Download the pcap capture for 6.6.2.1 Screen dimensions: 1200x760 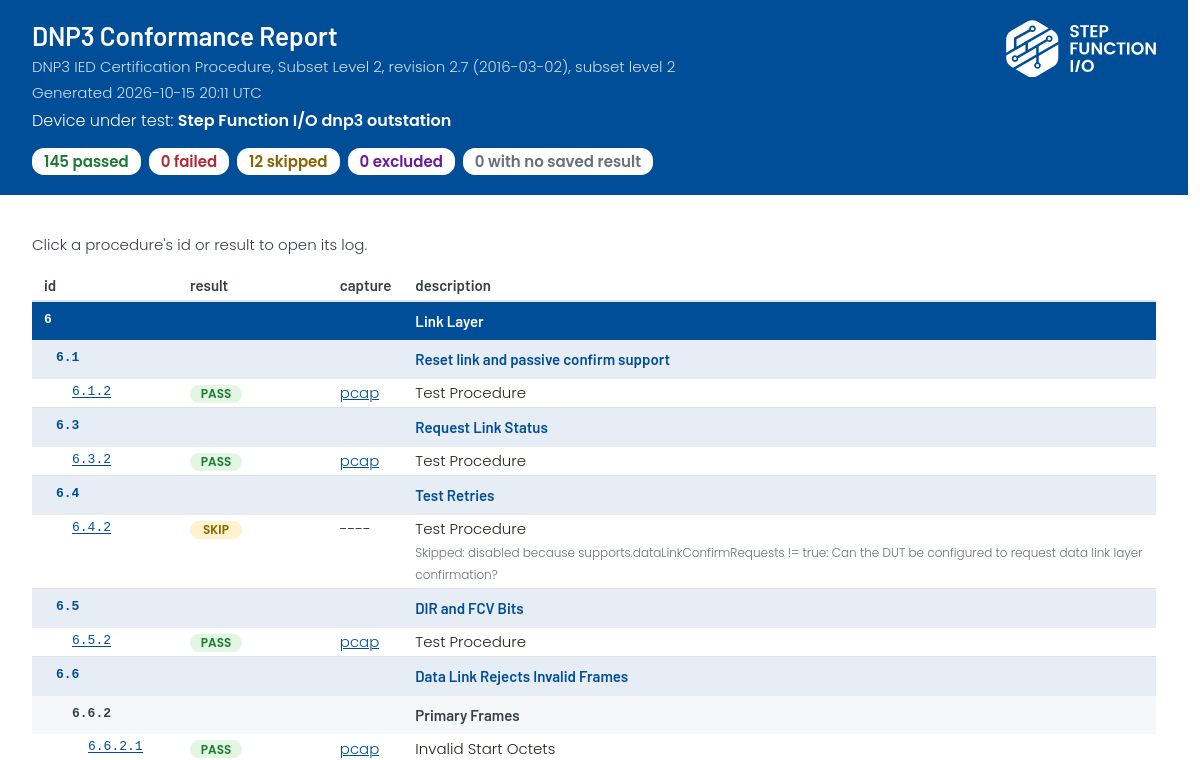(359, 749)
